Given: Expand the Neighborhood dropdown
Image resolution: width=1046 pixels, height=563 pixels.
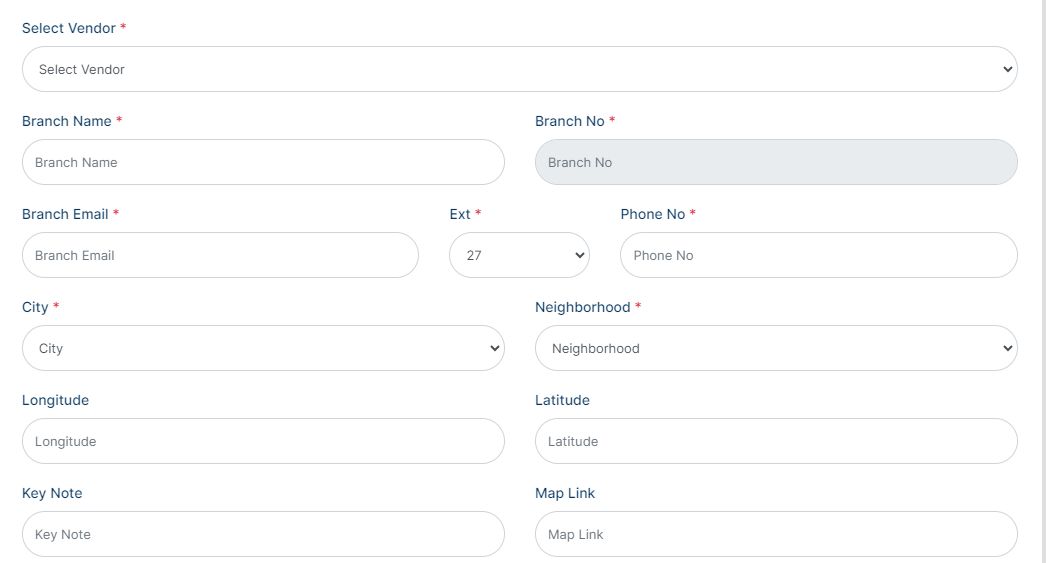Looking at the screenshot, I should (x=776, y=348).
